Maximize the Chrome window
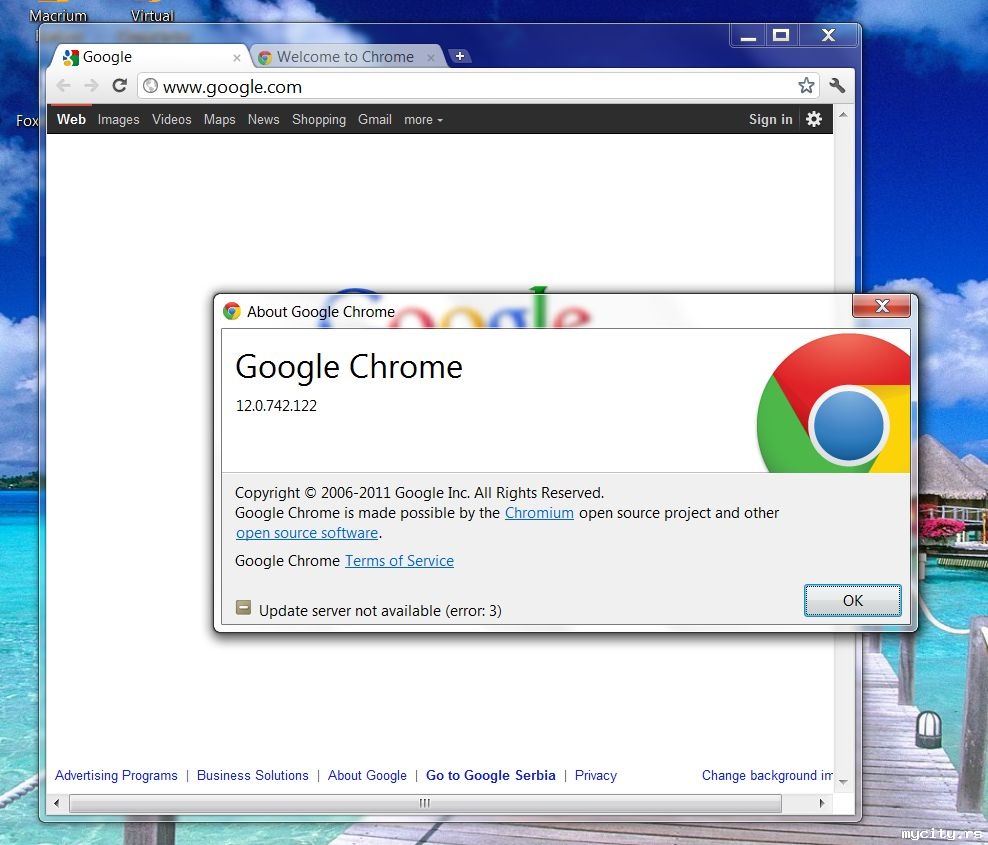 point(781,36)
